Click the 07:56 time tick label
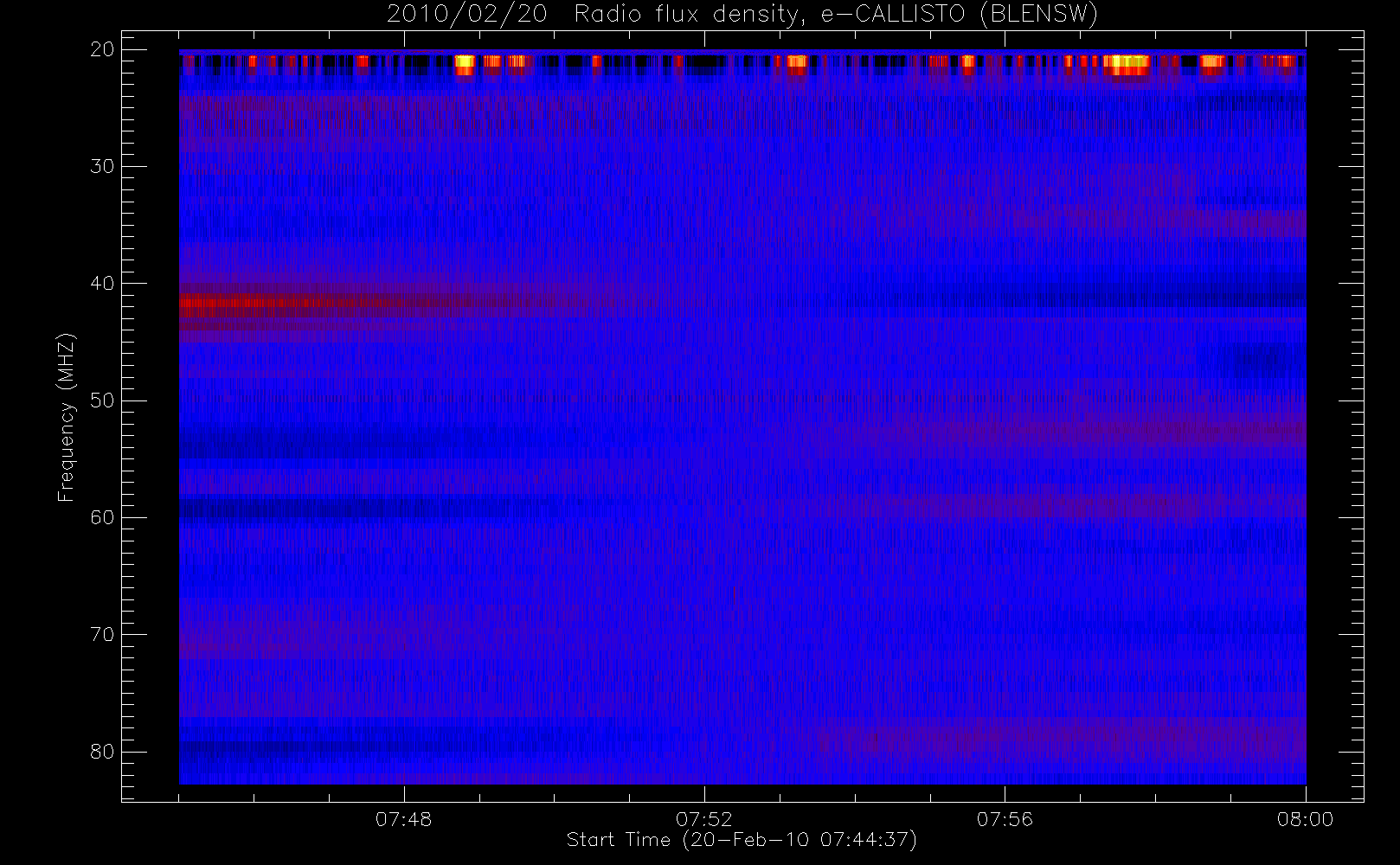This screenshot has height=865, width=1400. click(x=1005, y=819)
